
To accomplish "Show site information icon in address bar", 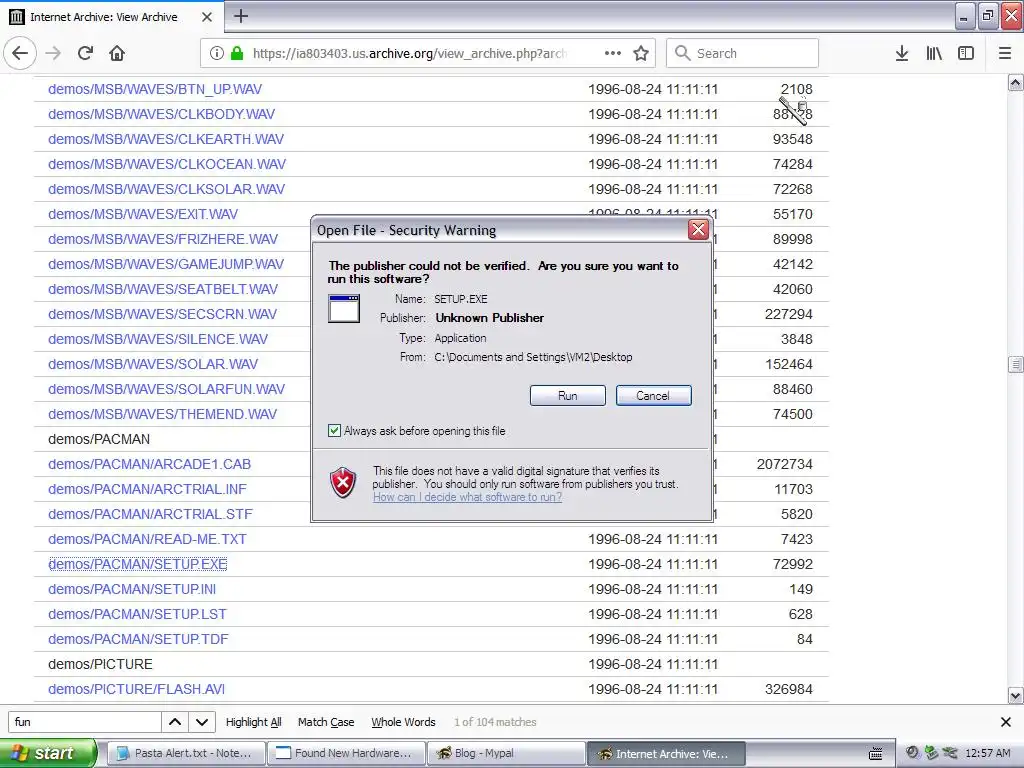I will pyautogui.click(x=217, y=54).
